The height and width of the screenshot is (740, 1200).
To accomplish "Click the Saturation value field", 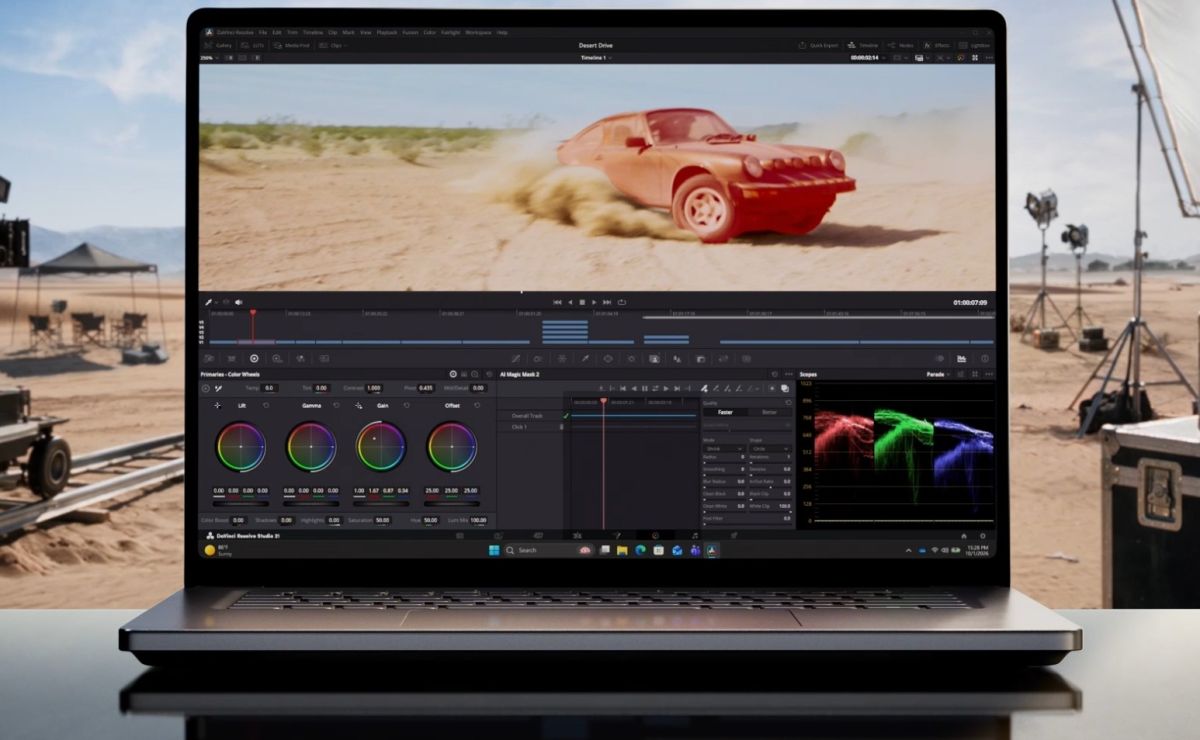I will 382,520.
